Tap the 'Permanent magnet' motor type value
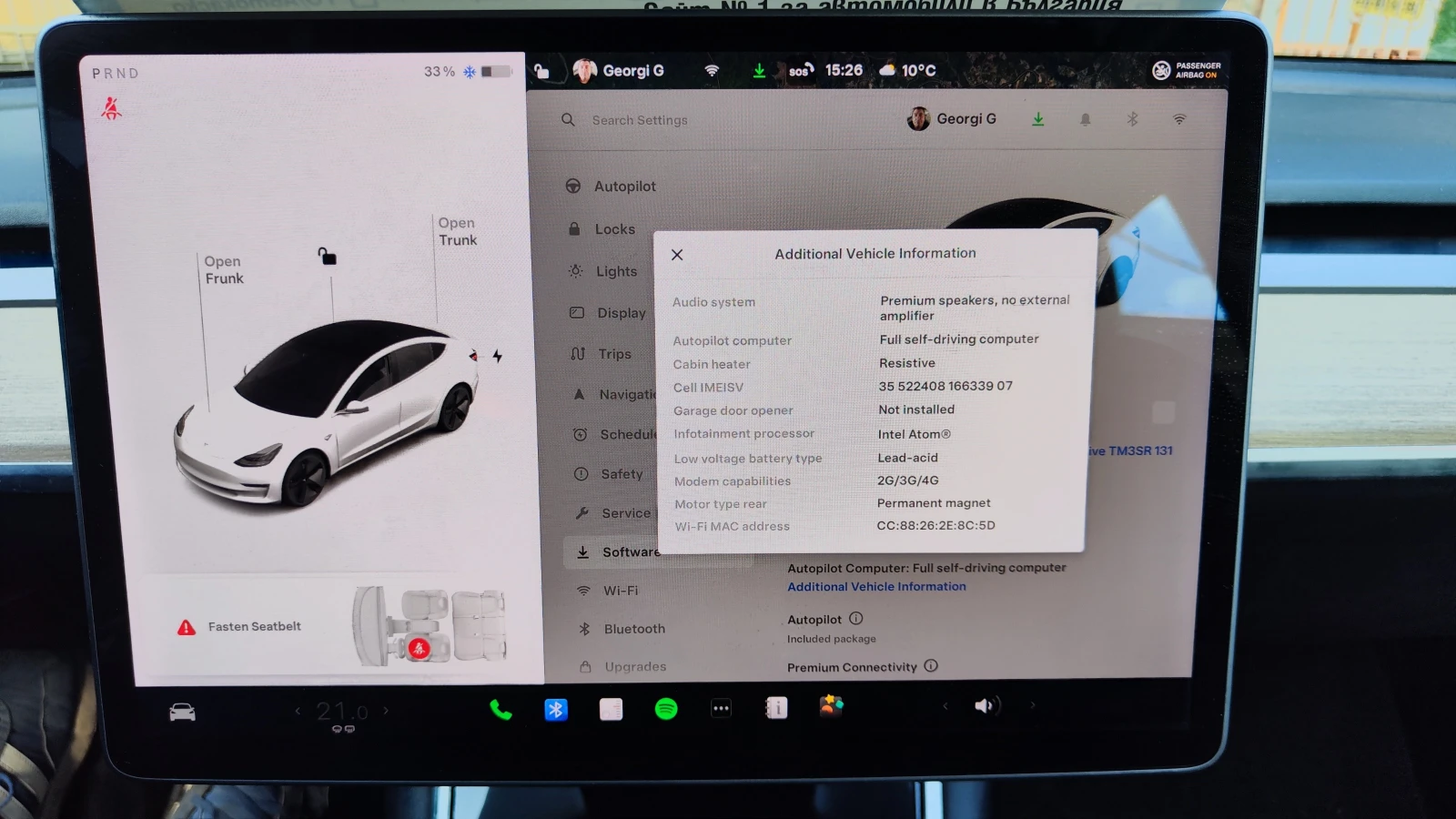Screen dimensions: 1456x819 pyautogui.click(x=934, y=503)
